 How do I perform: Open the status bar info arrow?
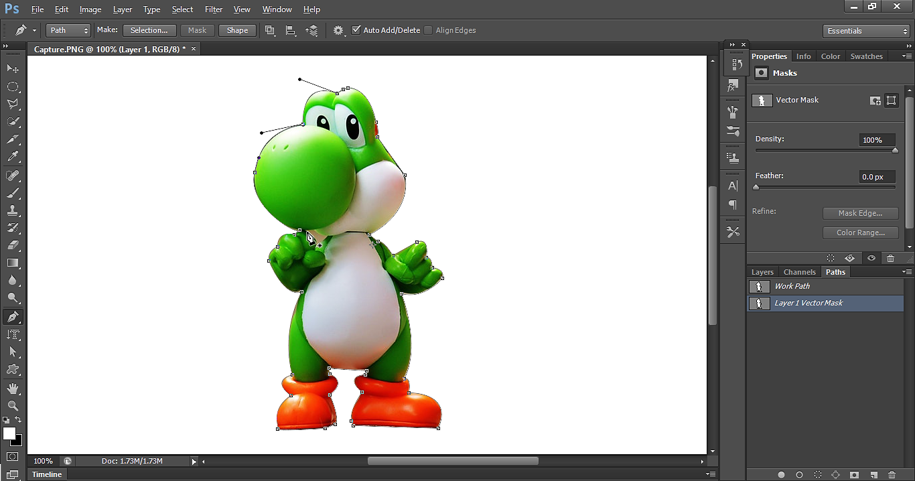click(x=194, y=461)
